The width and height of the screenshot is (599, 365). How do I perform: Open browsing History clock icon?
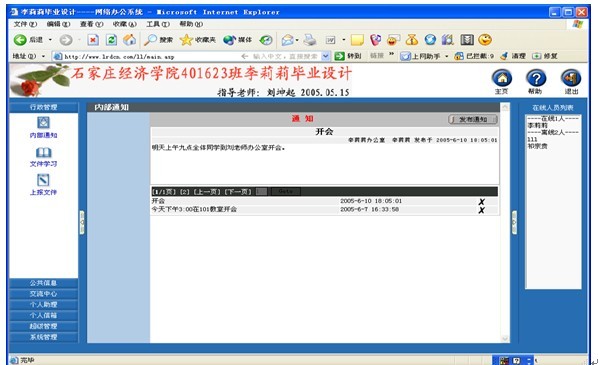(266, 40)
